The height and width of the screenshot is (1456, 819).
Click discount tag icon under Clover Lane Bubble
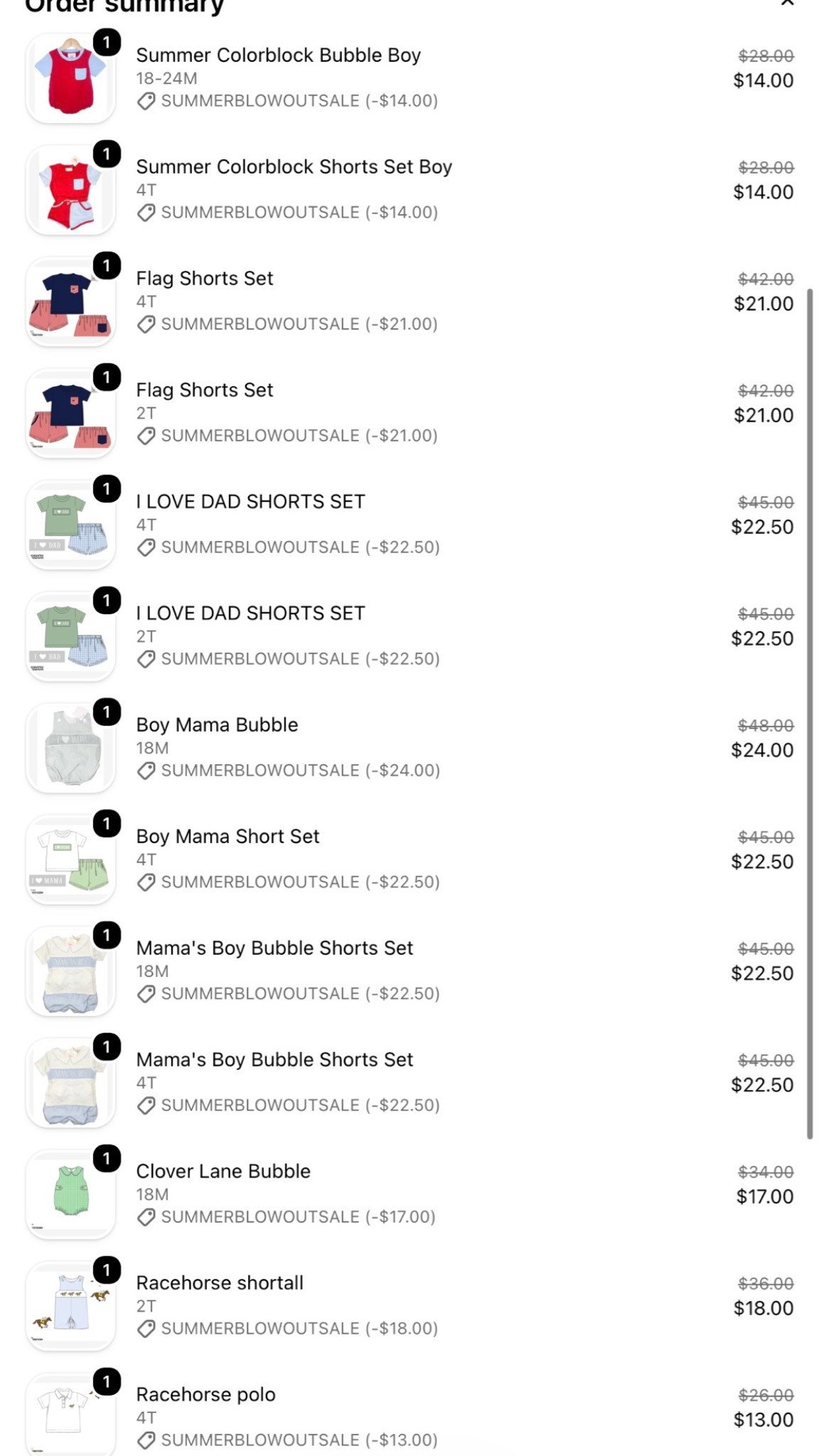[x=146, y=1217]
